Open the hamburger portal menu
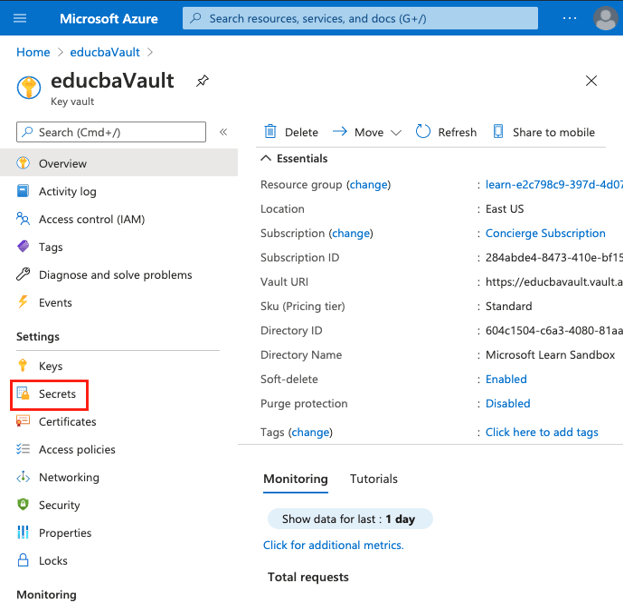Screen dimensions: 623x604 point(20,18)
